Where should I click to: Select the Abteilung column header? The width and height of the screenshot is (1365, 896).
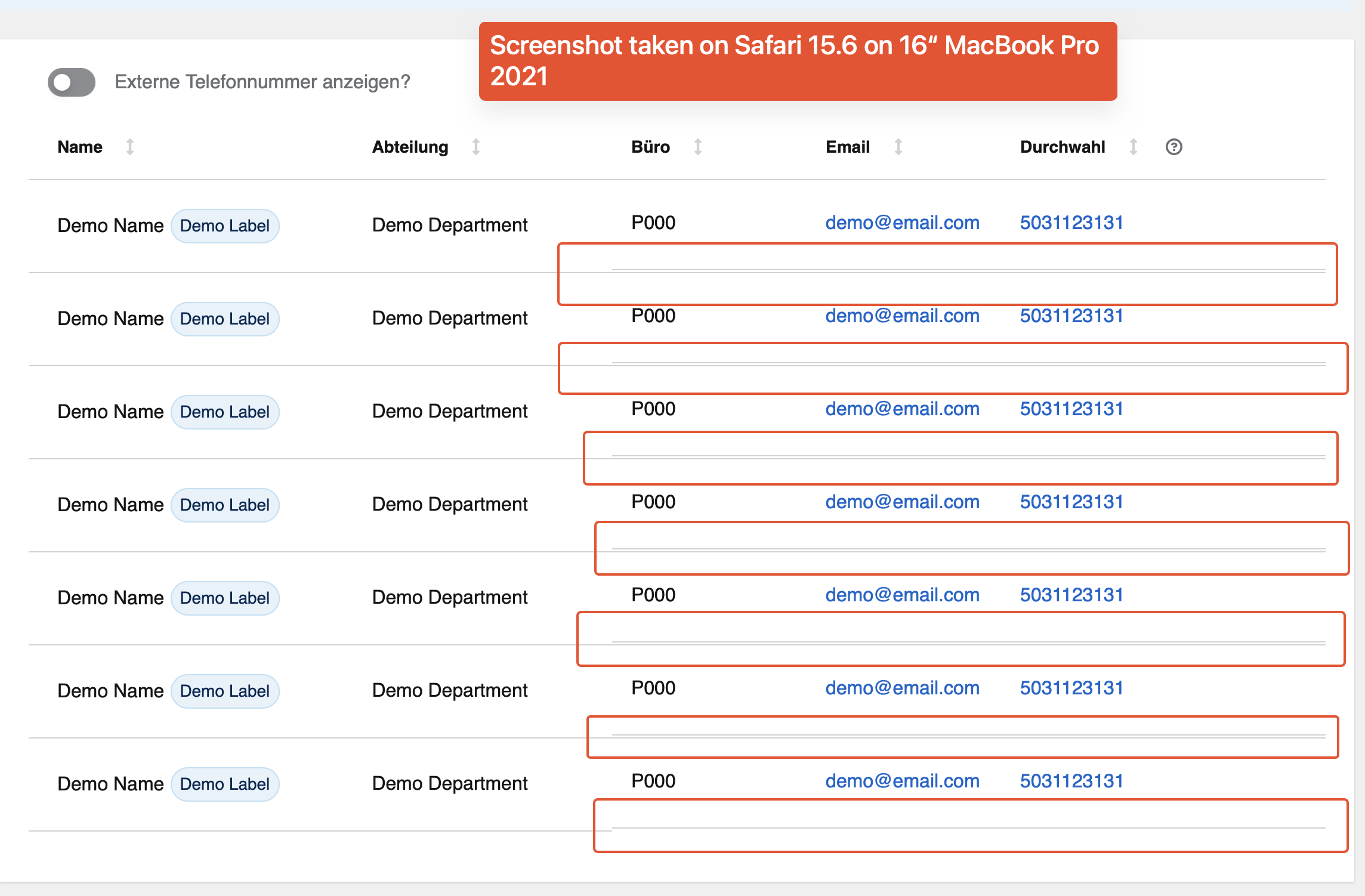[x=410, y=146]
